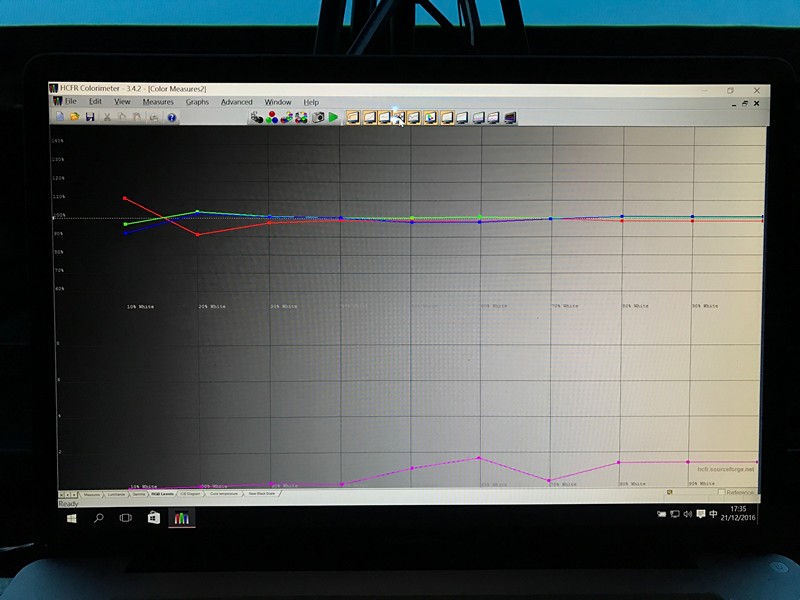Open Task View on the taskbar

(126, 518)
